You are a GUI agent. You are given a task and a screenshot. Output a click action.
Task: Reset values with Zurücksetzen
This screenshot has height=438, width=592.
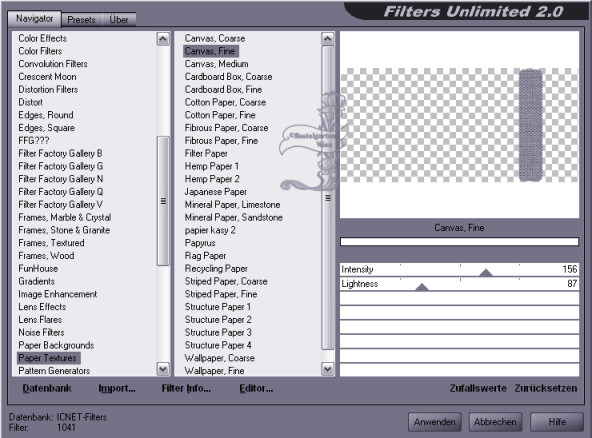[546, 388]
